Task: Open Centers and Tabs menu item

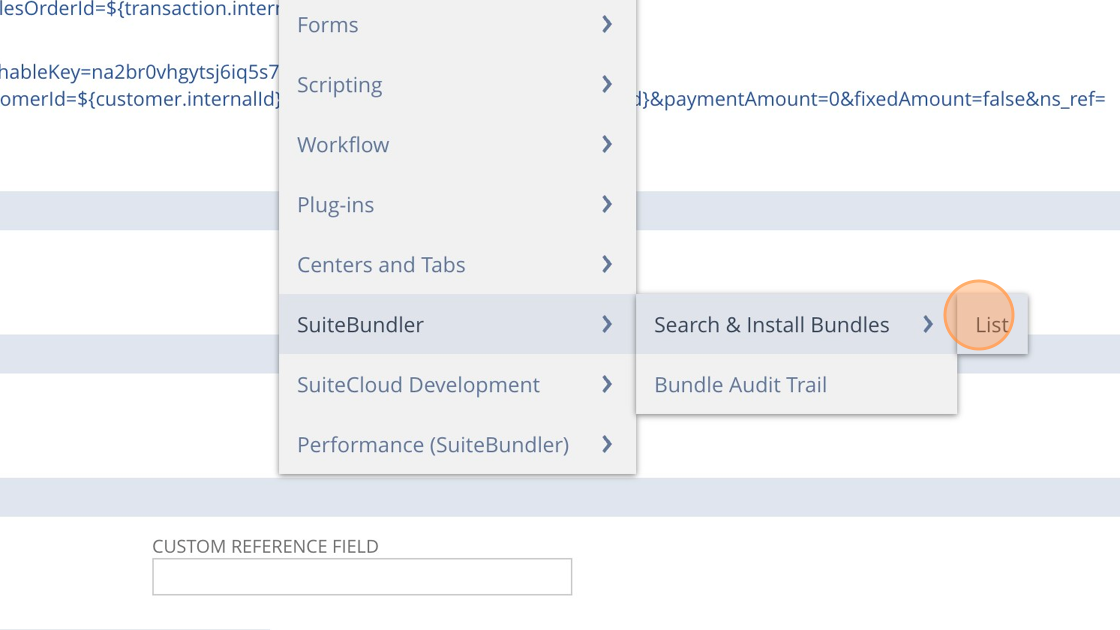Action: (x=457, y=264)
